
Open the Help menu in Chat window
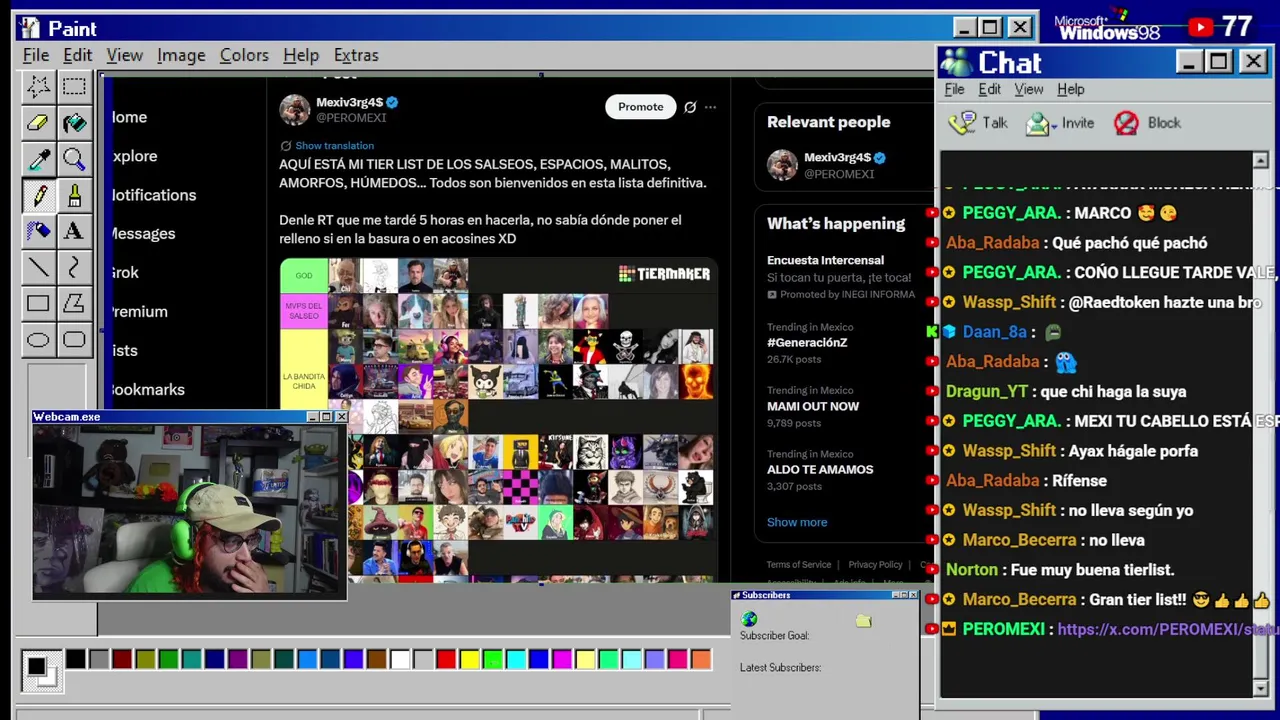point(1070,89)
